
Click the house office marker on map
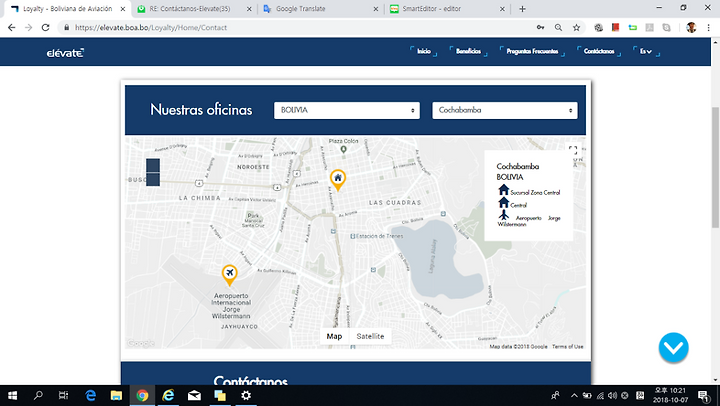[338, 180]
